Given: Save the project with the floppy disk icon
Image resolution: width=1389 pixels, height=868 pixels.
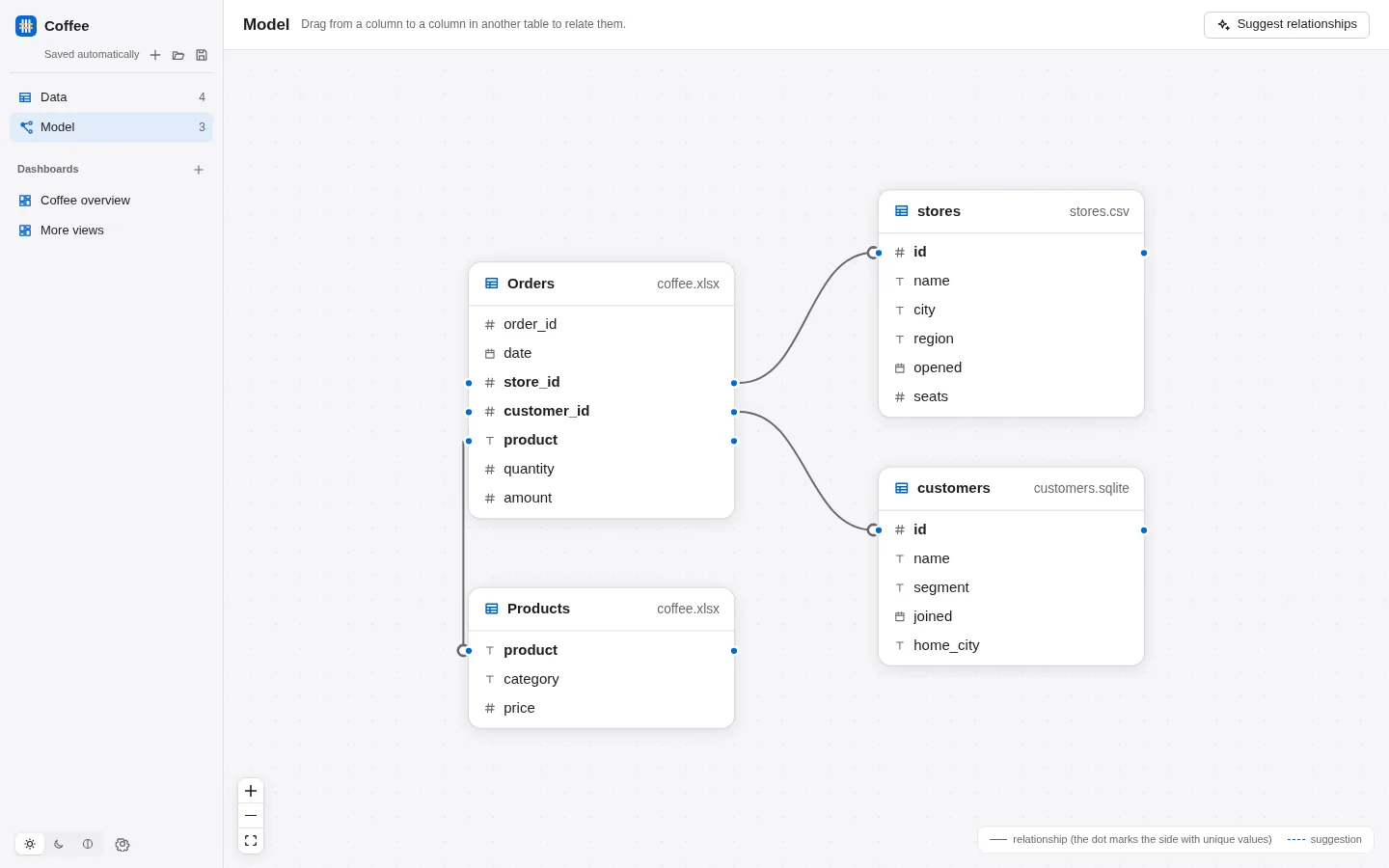Looking at the screenshot, I should coord(202,55).
